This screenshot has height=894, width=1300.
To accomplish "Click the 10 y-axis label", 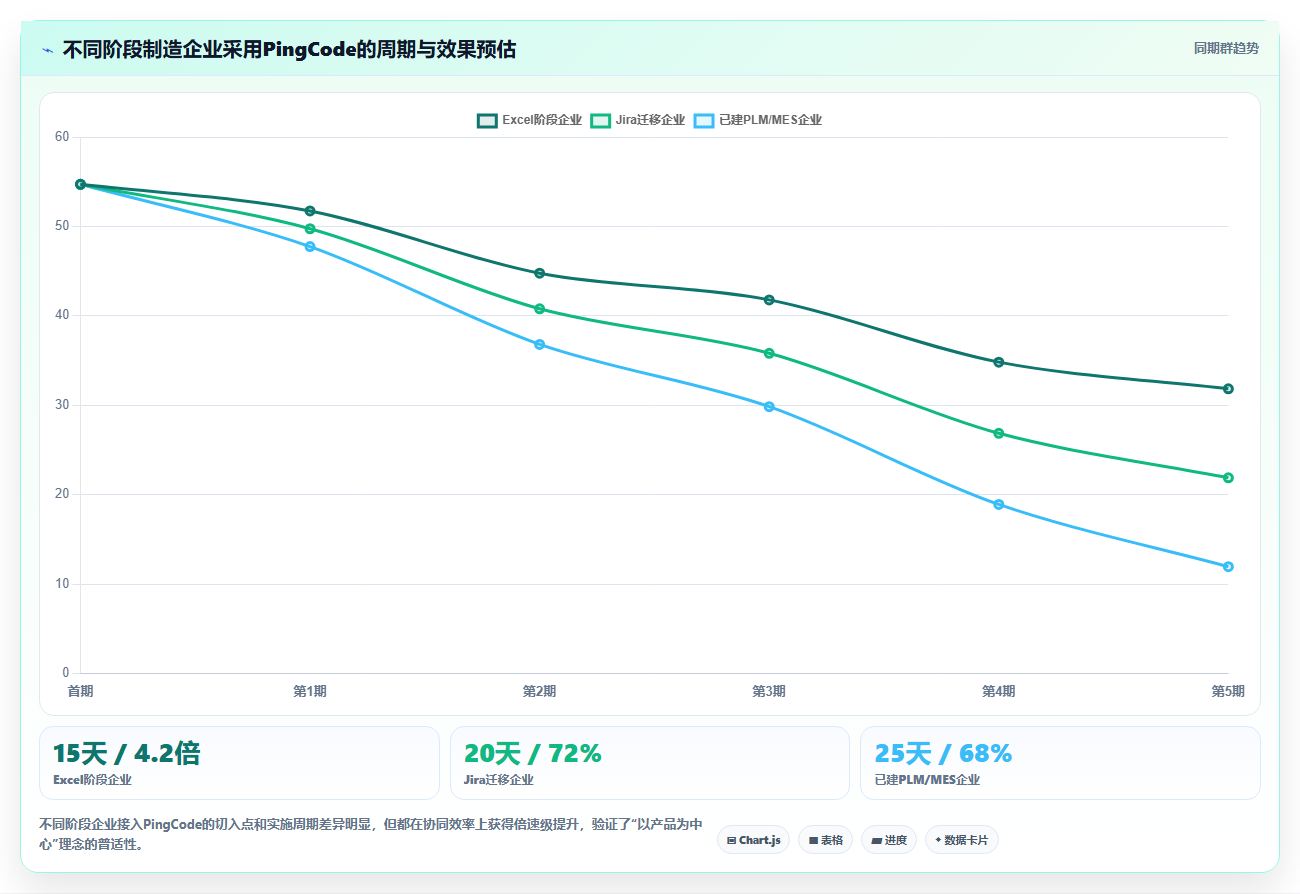I will click(62, 584).
